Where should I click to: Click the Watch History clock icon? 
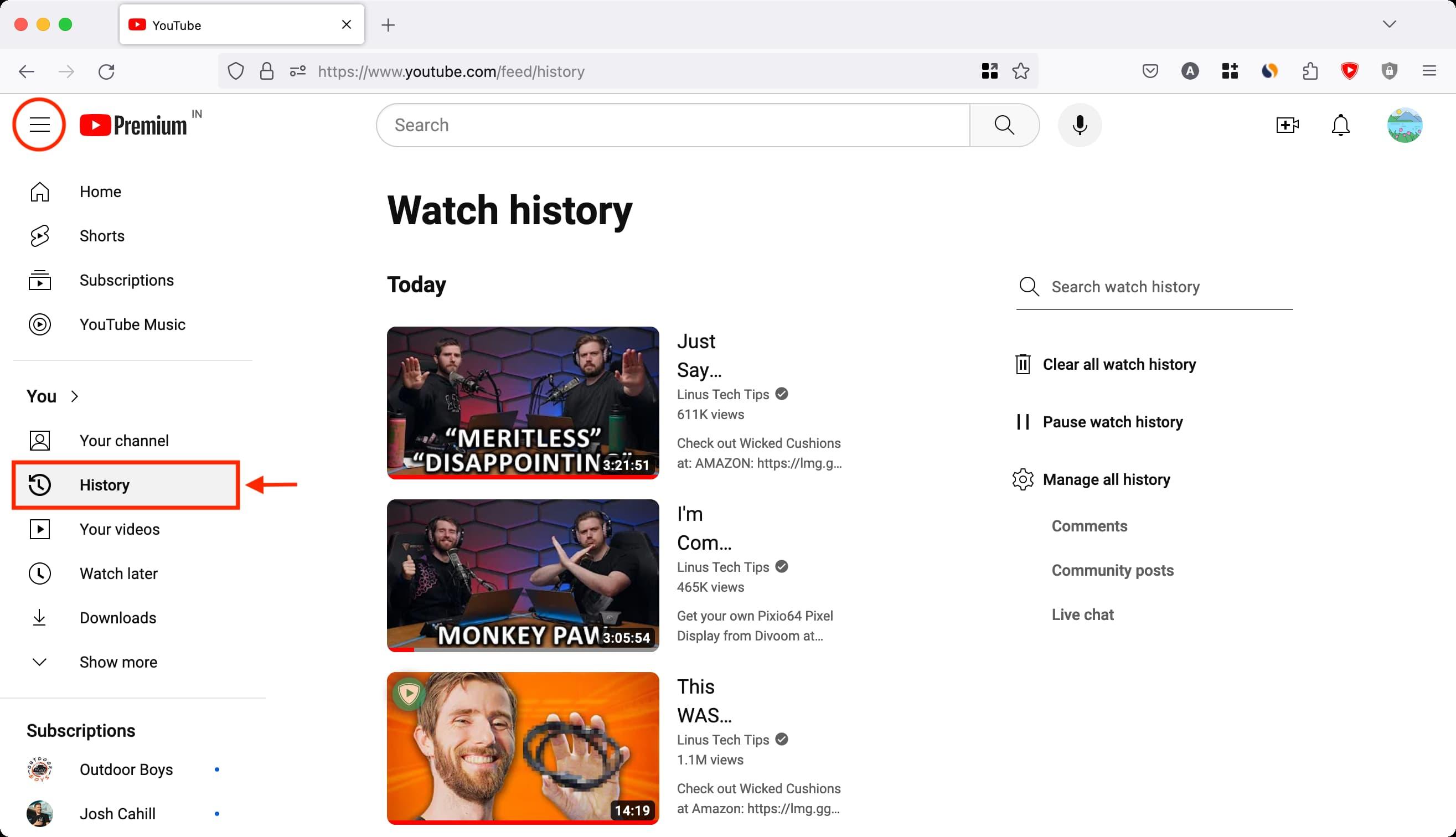(39, 485)
